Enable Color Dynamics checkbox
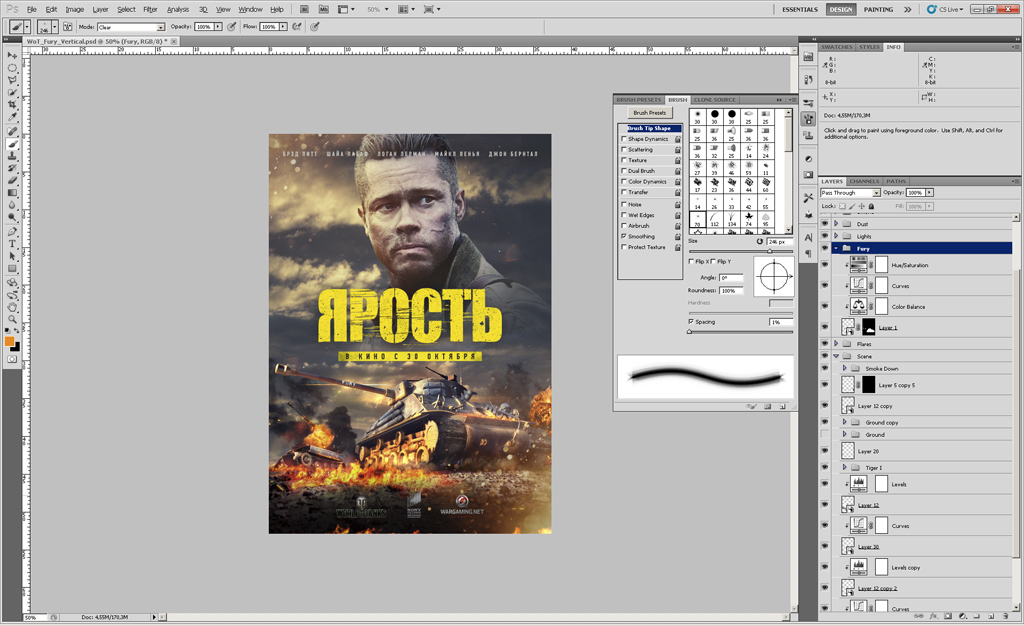This screenshot has width=1024, height=626. [624, 181]
